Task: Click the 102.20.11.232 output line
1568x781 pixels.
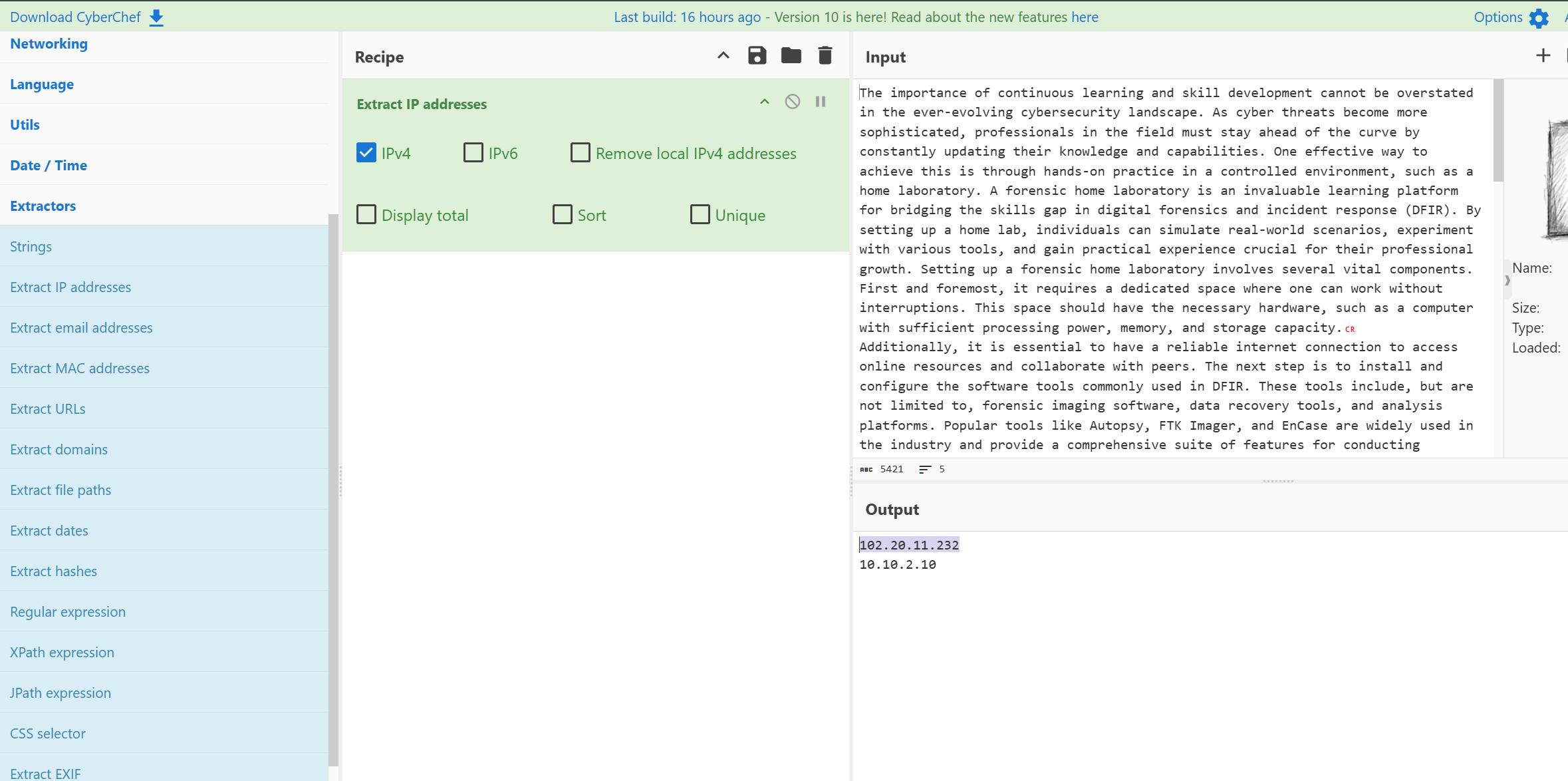Action: [909, 545]
